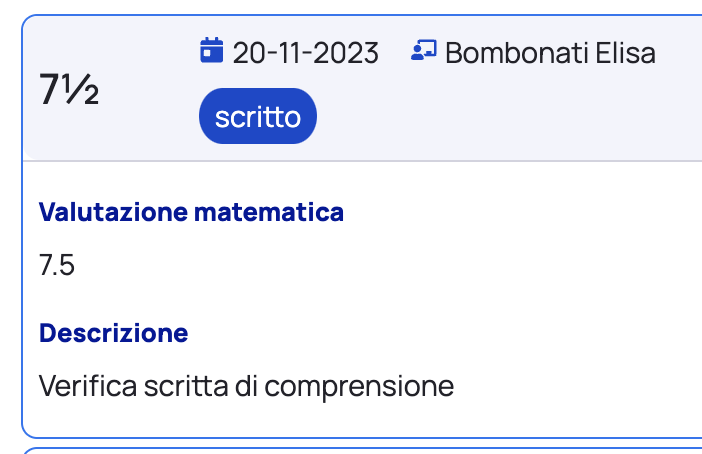Image resolution: width=702 pixels, height=454 pixels.
Task: Click the calendar icon beside the date
Action: [x=211, y=51]
